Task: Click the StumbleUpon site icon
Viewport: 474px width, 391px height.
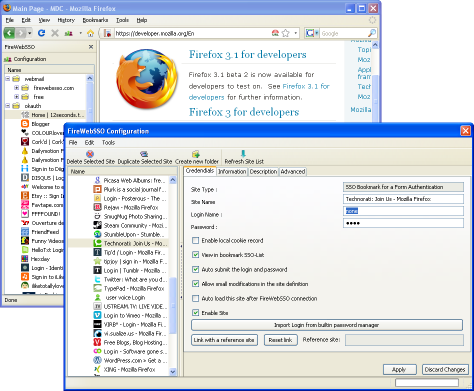Action: tap(97, 234)
